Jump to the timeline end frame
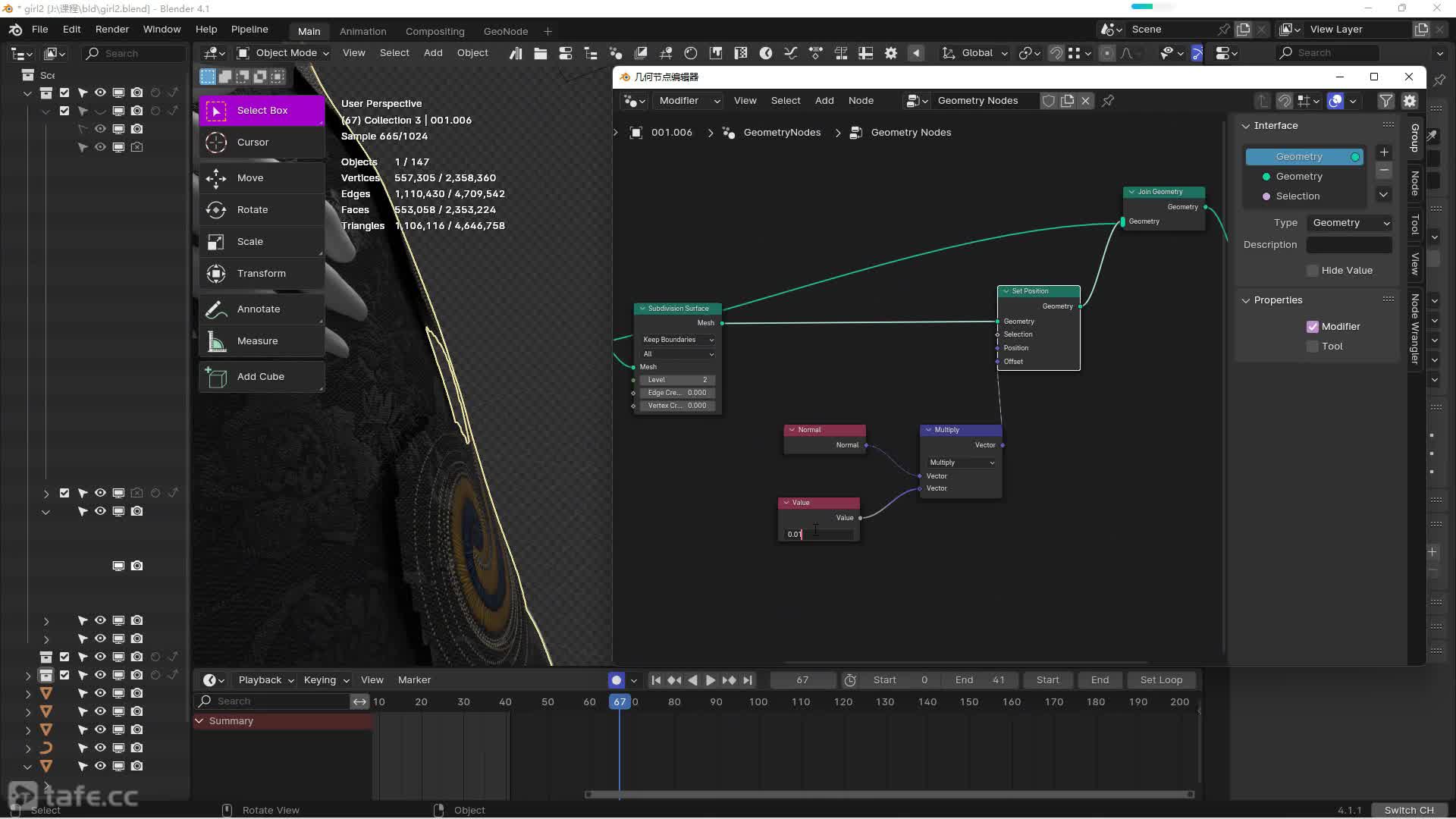 (x=748, y=680)
